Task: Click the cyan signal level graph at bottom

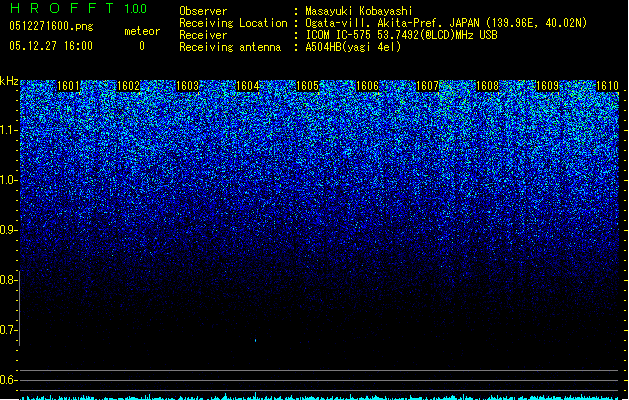Action: click(319, 397)
